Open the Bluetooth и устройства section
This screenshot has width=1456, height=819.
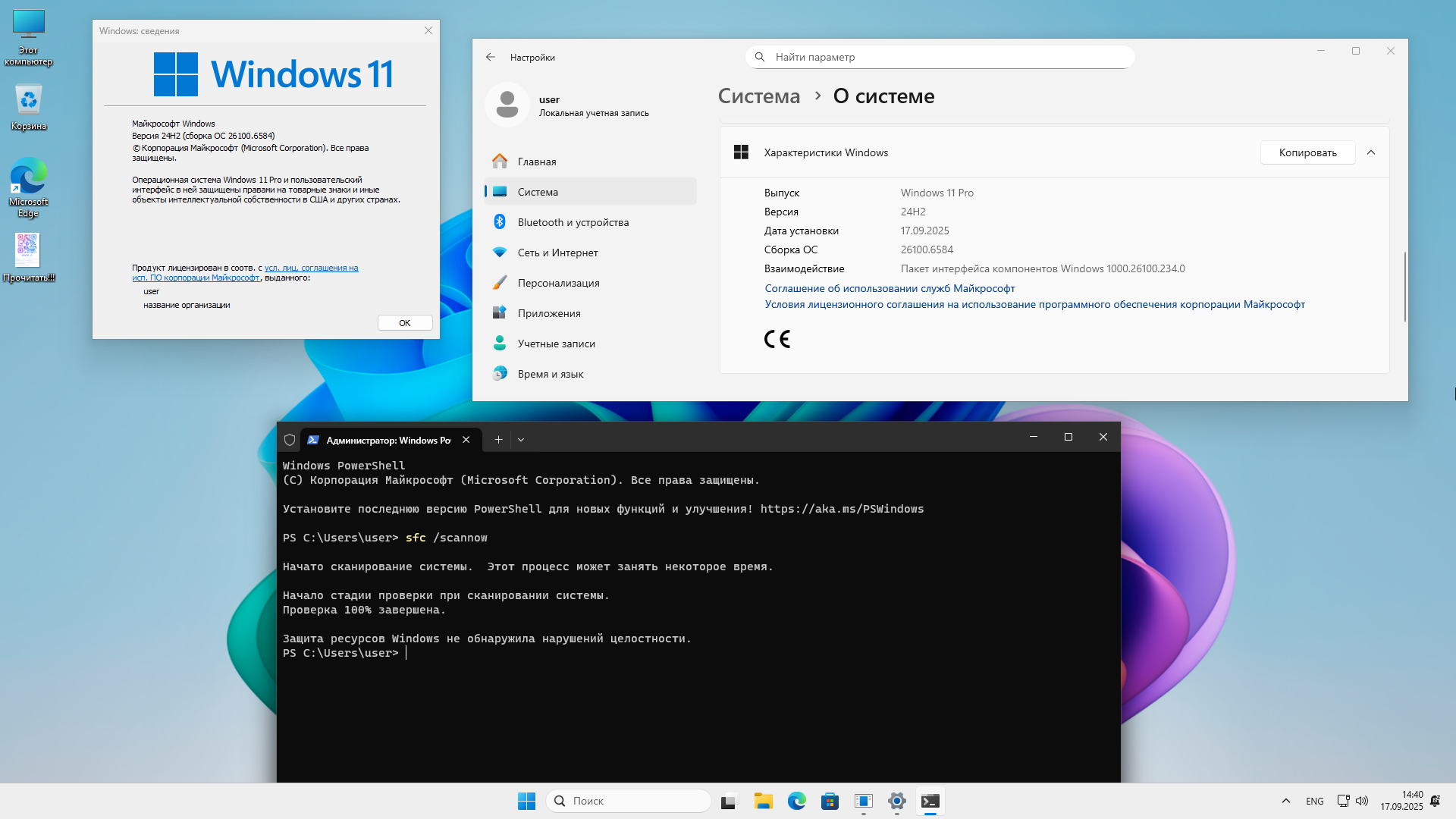click(573, 222)
